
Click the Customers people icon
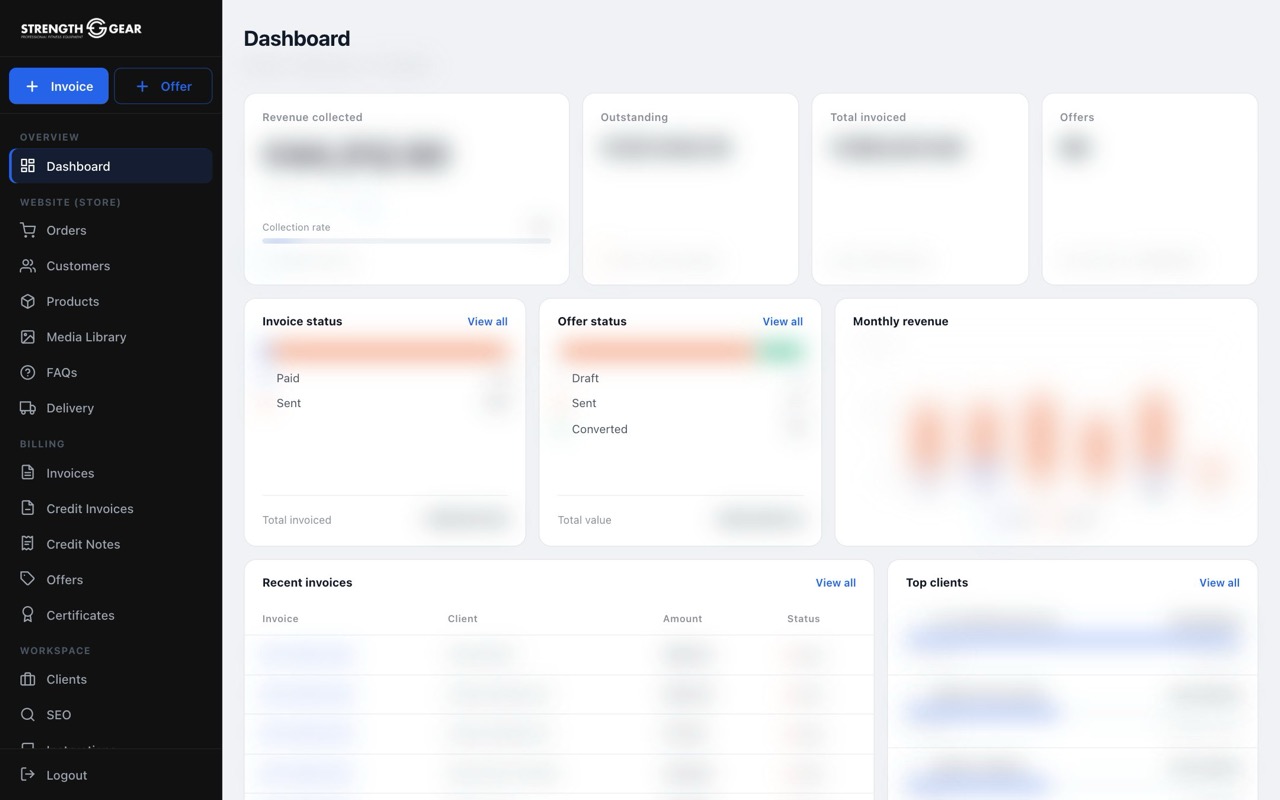pos(28,266)
